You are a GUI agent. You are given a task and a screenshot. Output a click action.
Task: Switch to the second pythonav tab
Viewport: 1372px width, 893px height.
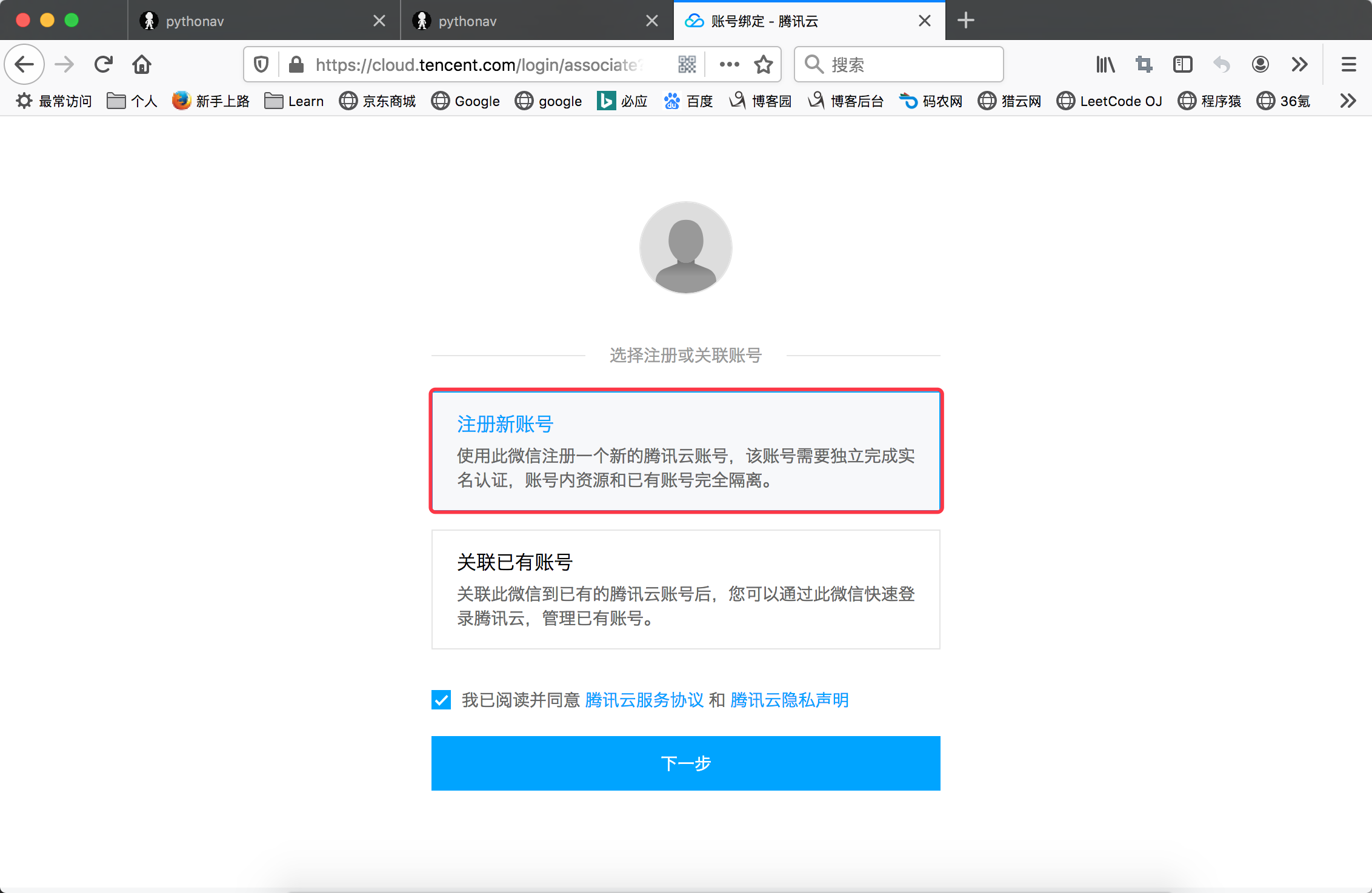click(537, 21)
